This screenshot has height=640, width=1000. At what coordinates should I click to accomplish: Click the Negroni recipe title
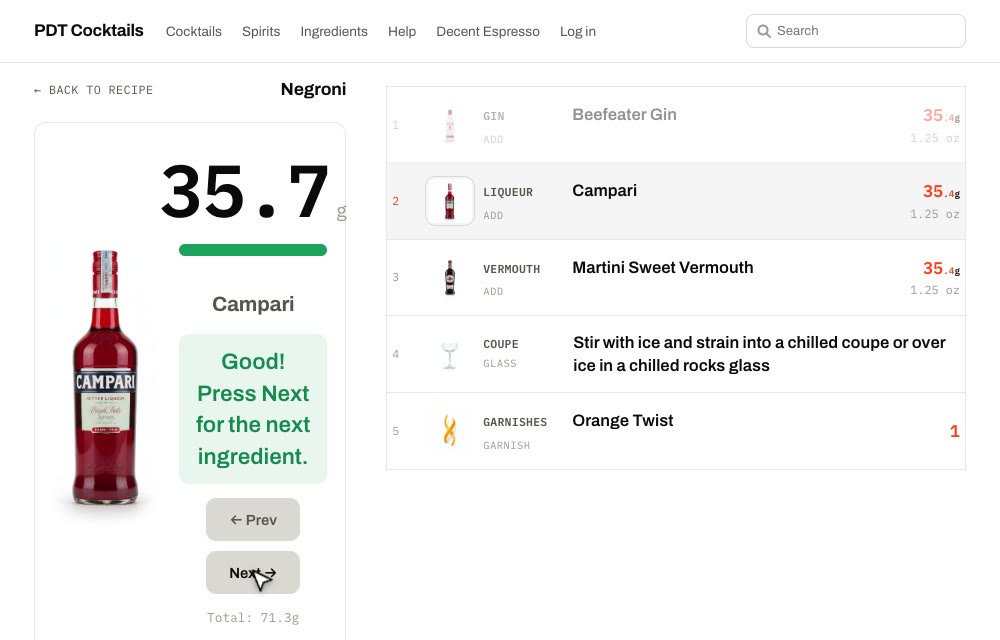click(x=314, y=89)
